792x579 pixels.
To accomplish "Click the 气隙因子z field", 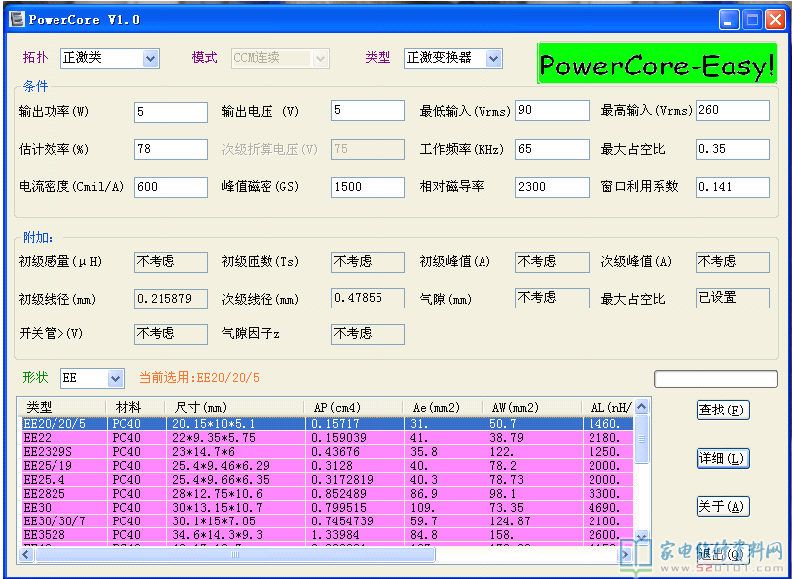I will [368, 334].
